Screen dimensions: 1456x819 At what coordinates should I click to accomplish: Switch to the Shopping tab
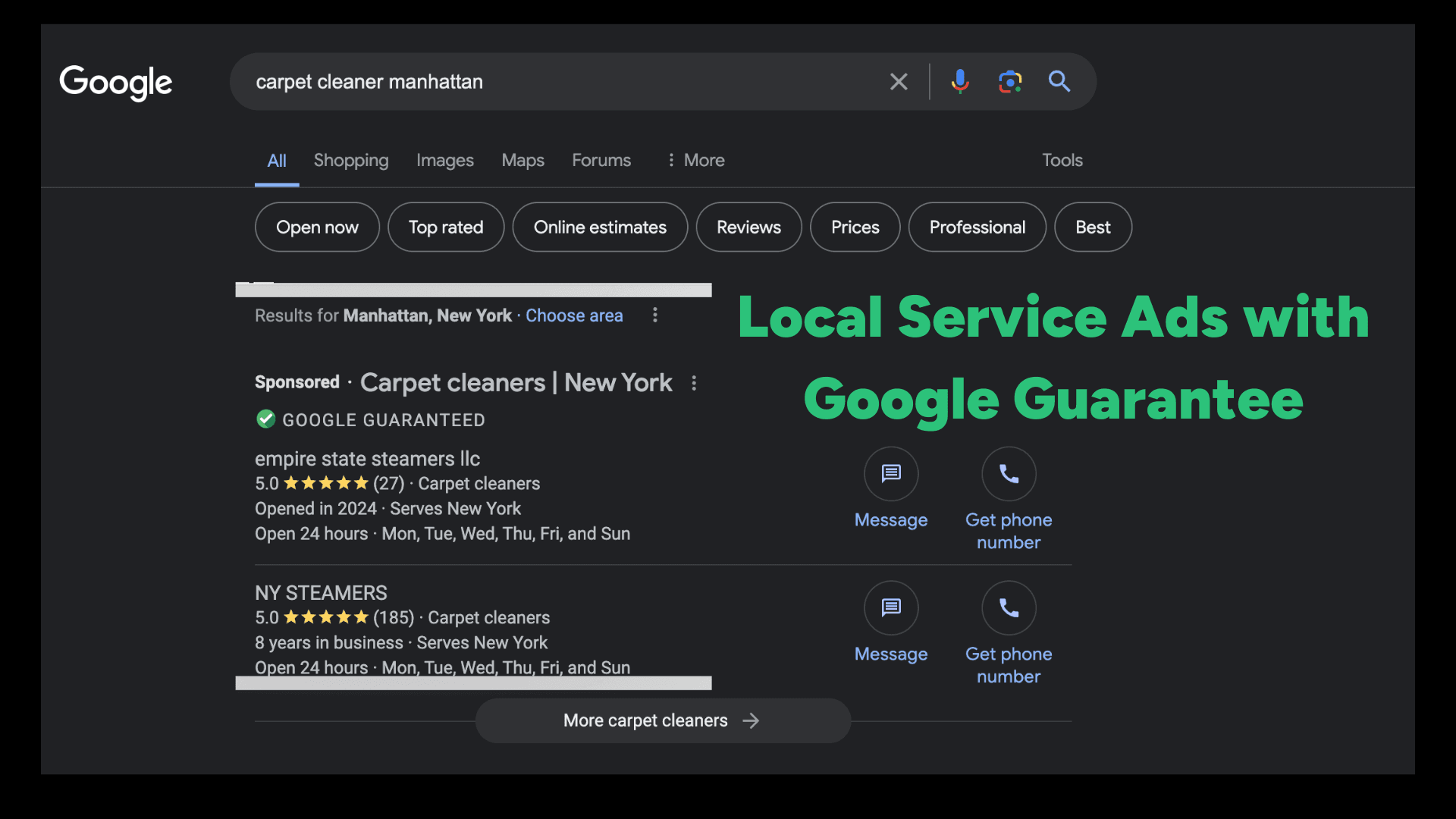point(351,161)
